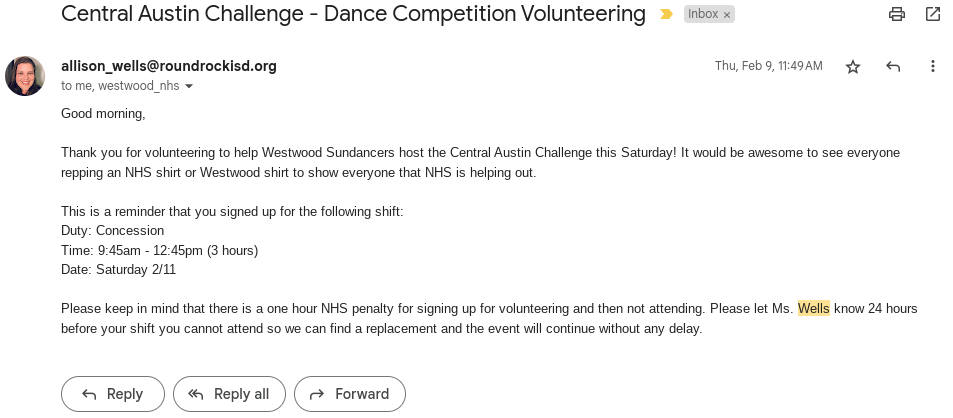Viewport: 953px width, 418px height.
Task: Click the Thu, Feb 9, 11:49 AM timestamp
Action: 768,66
